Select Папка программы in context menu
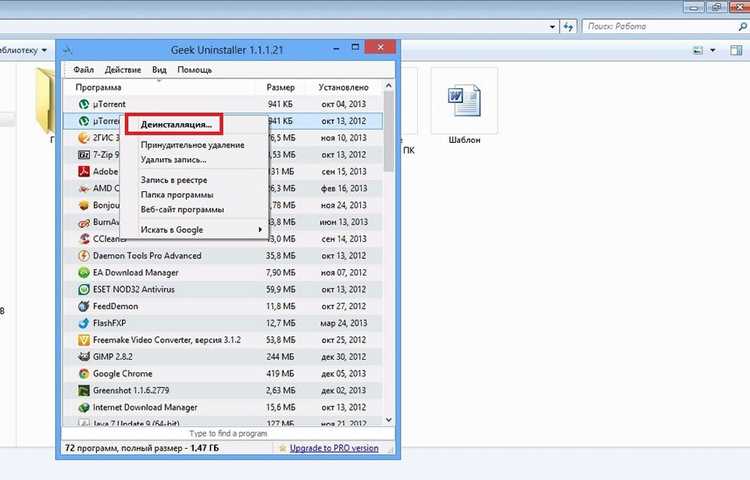The width and height of the screenshot is (750, 480). [177, 195]
